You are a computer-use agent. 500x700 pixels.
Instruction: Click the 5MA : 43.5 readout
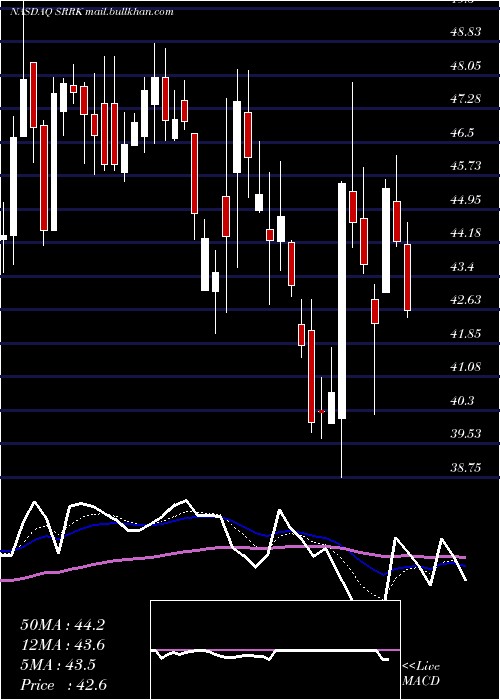coord(58,665)
